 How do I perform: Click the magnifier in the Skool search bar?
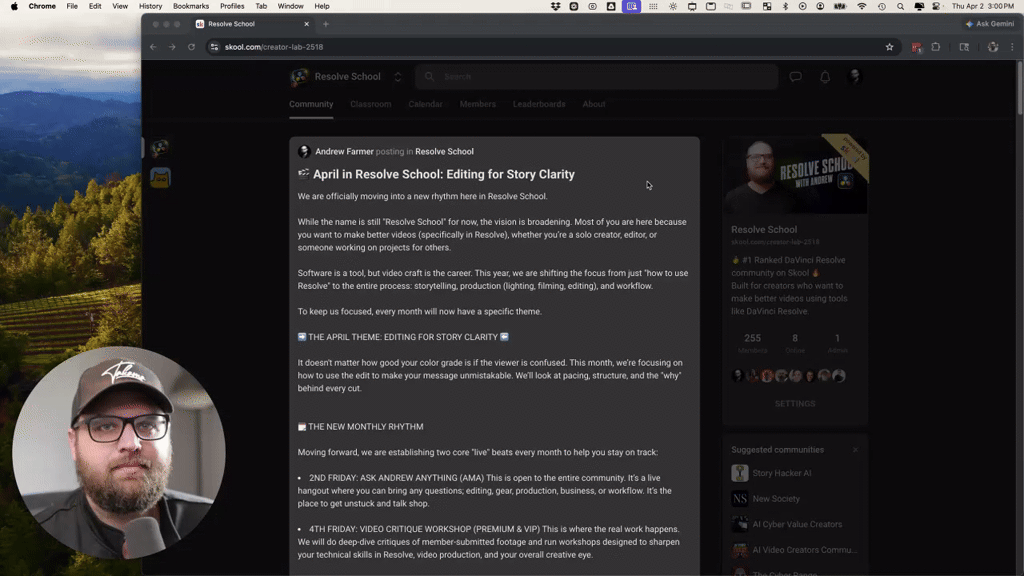428,76
